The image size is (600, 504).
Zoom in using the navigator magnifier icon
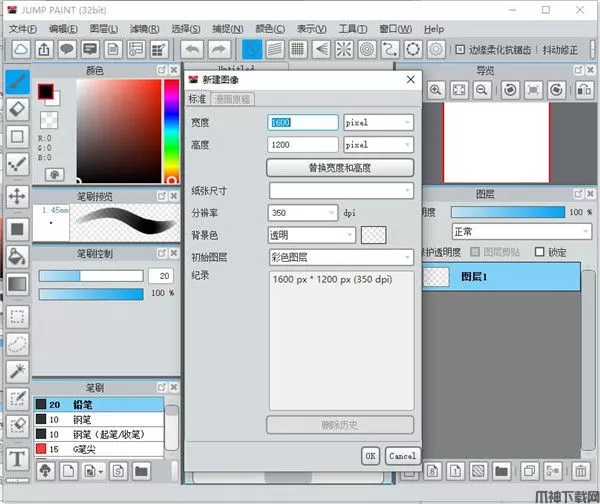coord(436,90)
